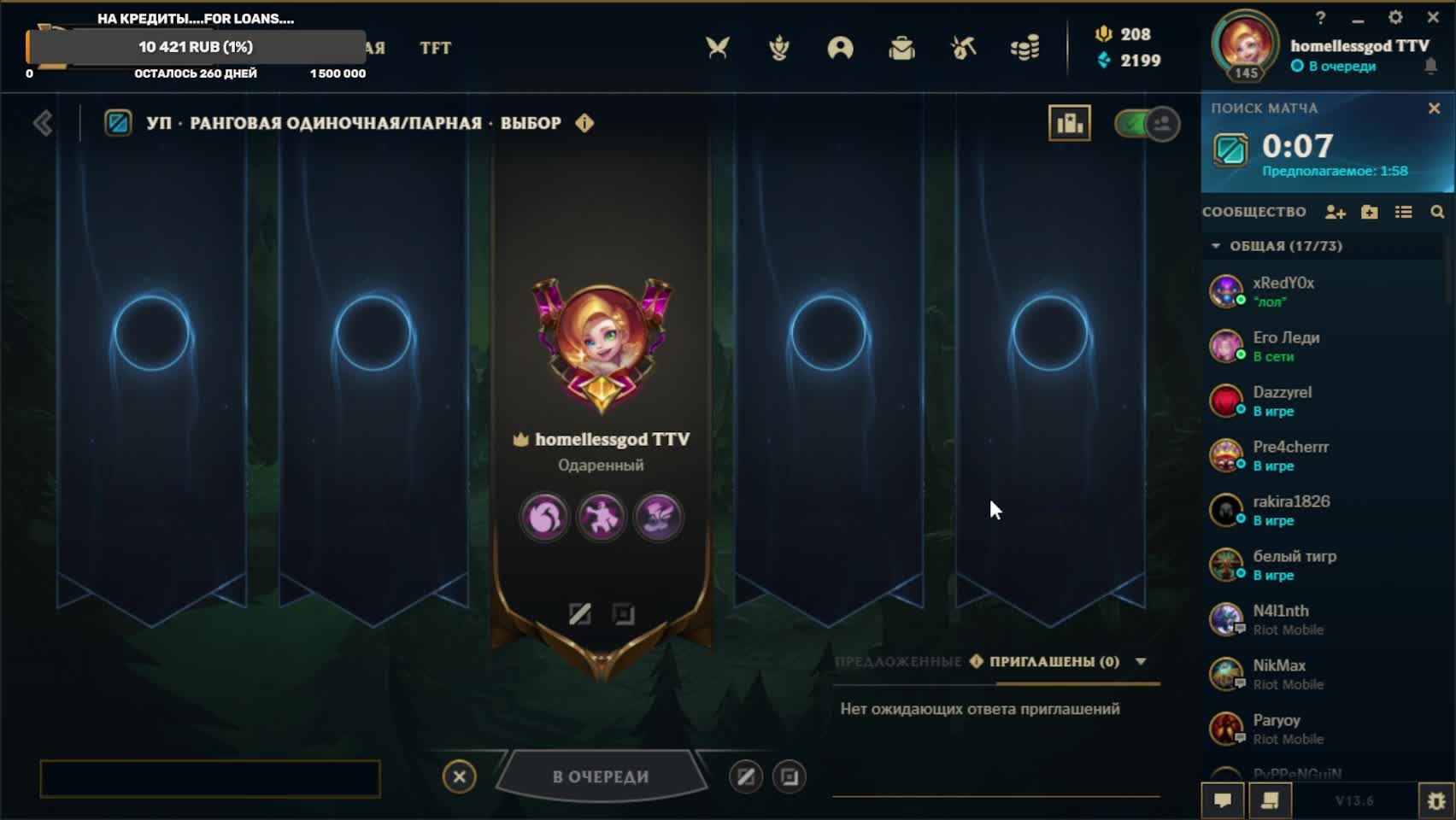Open the Clash crossed-swords icon
The width and height of the screenshot is (1456, 820).
coord(718,48)
